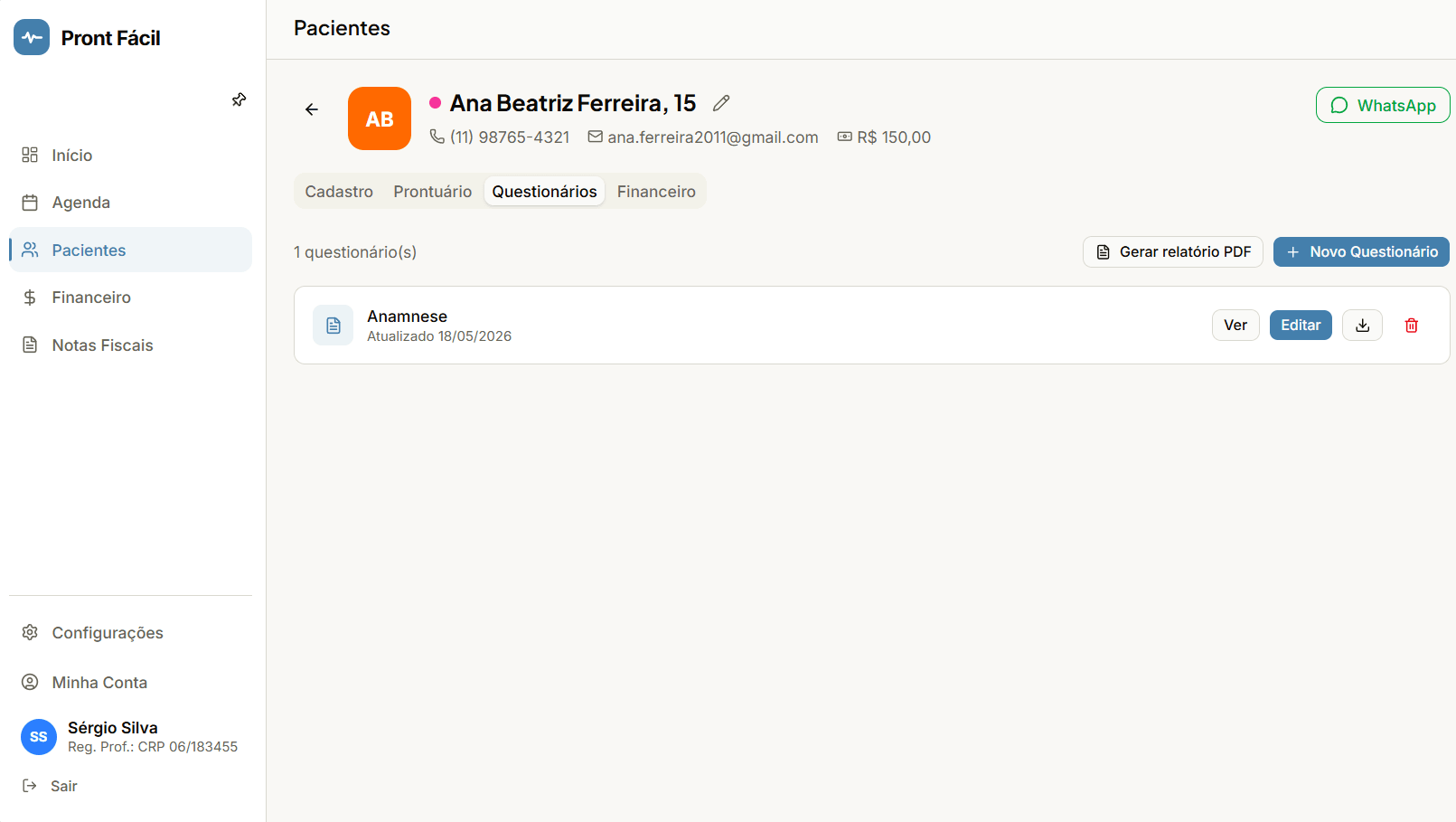Viewport: 1456px width, 822px height.
Task: Click the SS user avatar
Action: point(39,737)
